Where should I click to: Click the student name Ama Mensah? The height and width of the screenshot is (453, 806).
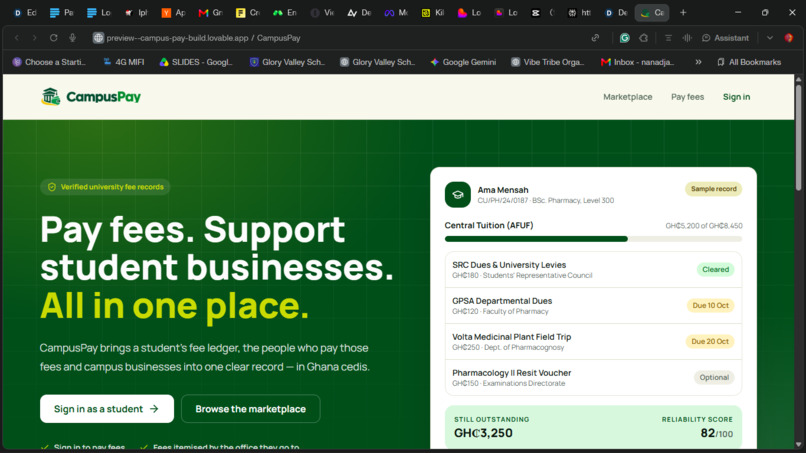(x=503, y=190)
